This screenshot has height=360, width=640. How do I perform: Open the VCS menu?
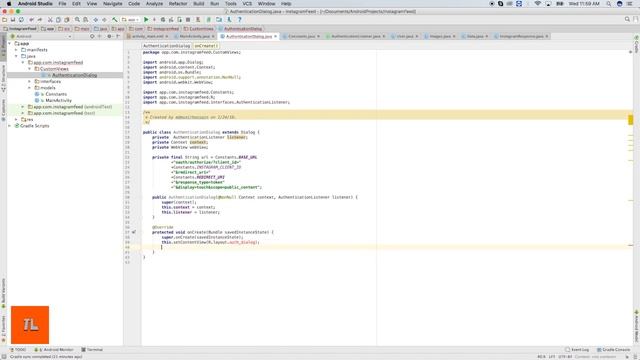(x=247, y=4)
